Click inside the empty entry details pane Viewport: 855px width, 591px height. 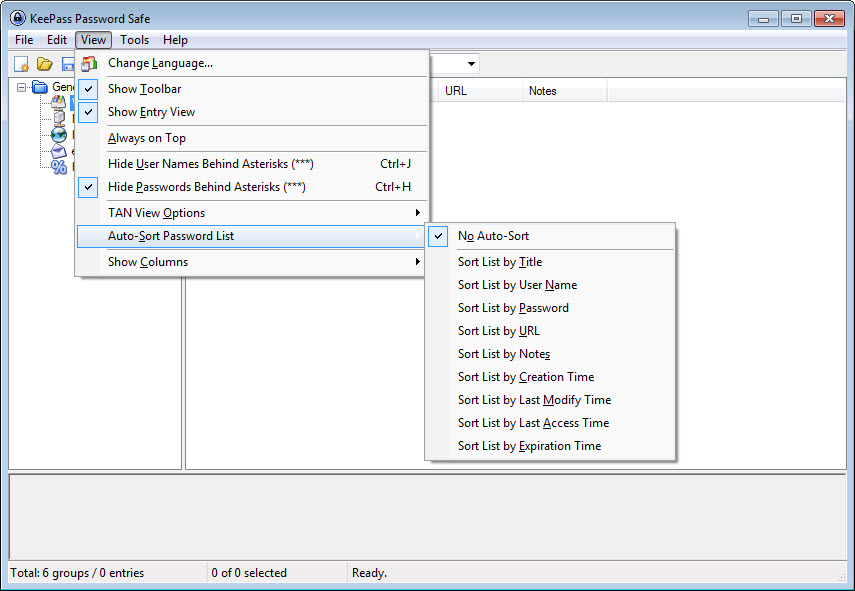pos(428,517)
